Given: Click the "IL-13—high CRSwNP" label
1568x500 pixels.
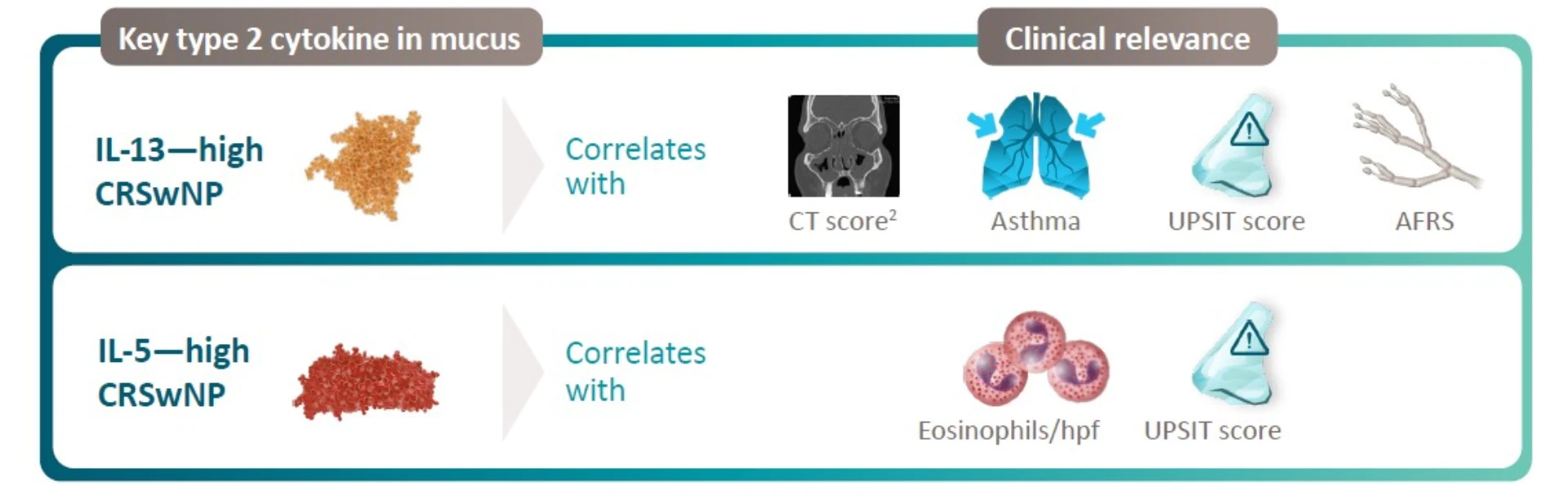Looking at the screenshot, I should (179, 172).
